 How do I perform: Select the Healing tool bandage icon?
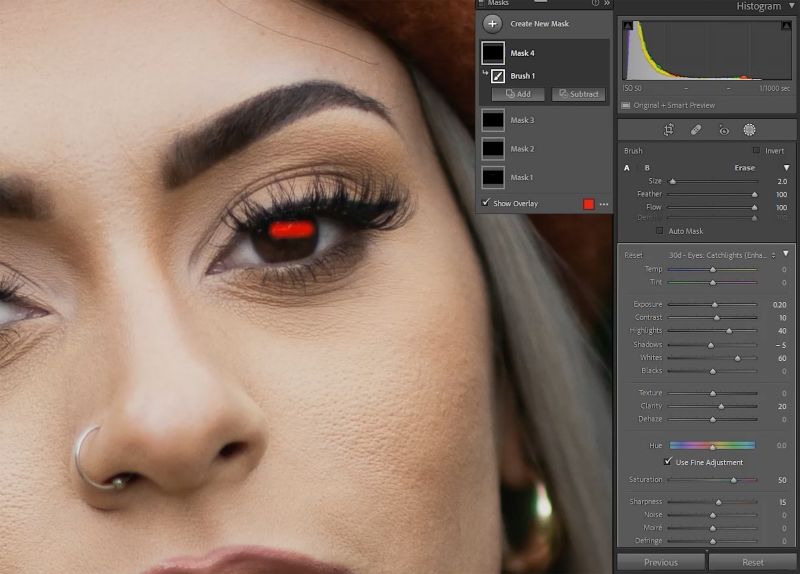coord(696,130)
